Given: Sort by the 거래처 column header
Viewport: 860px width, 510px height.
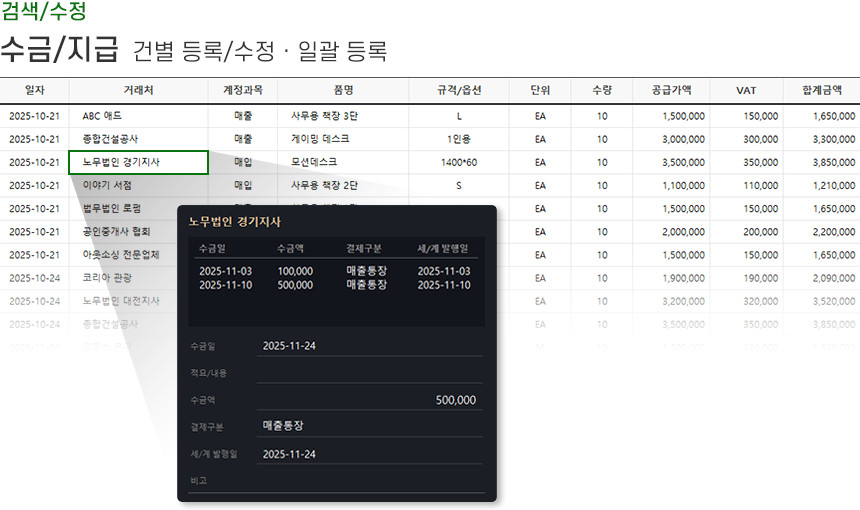Looking at the screenshot, I should pyautogui.click(x=138, y=90).
